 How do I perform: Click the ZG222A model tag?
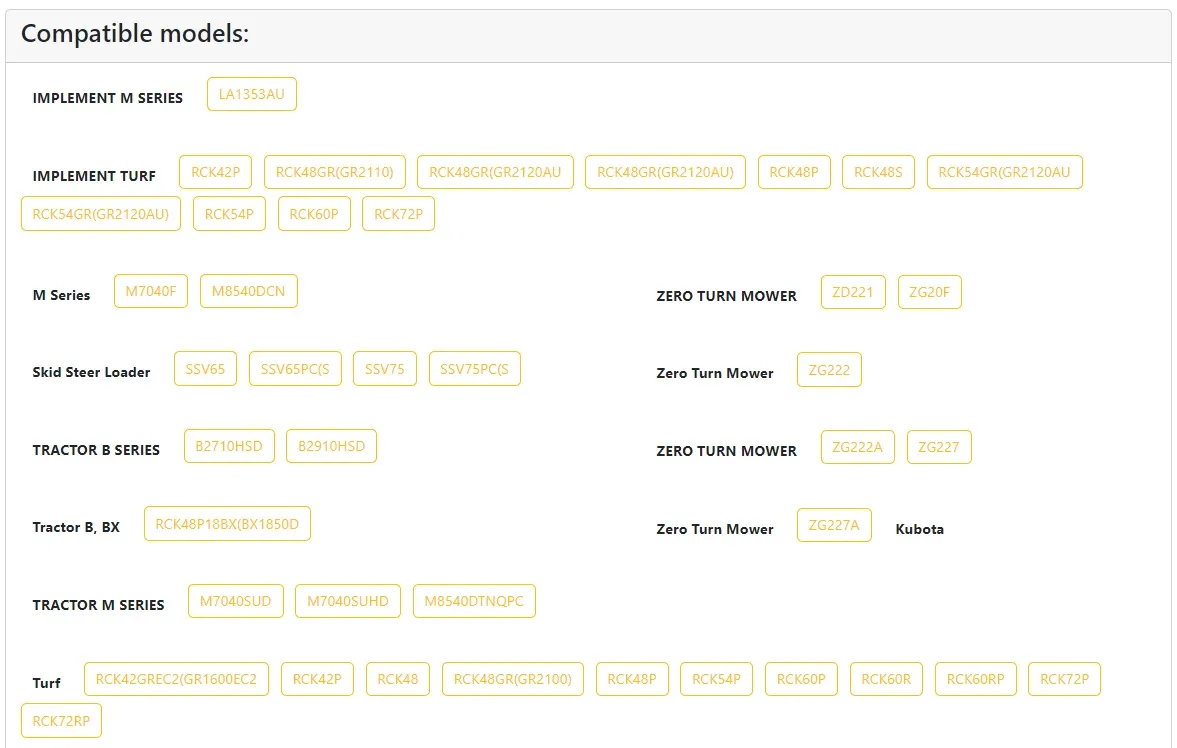pos(857,447)
